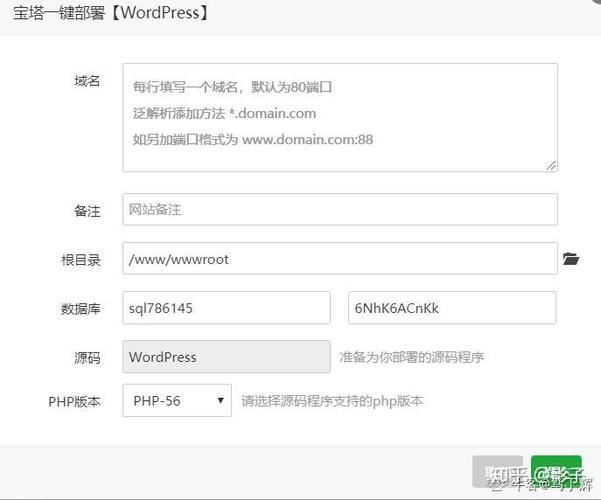Click the gray cancel button
This screenshot has height=500, width=601.
[x=498, y=472]
